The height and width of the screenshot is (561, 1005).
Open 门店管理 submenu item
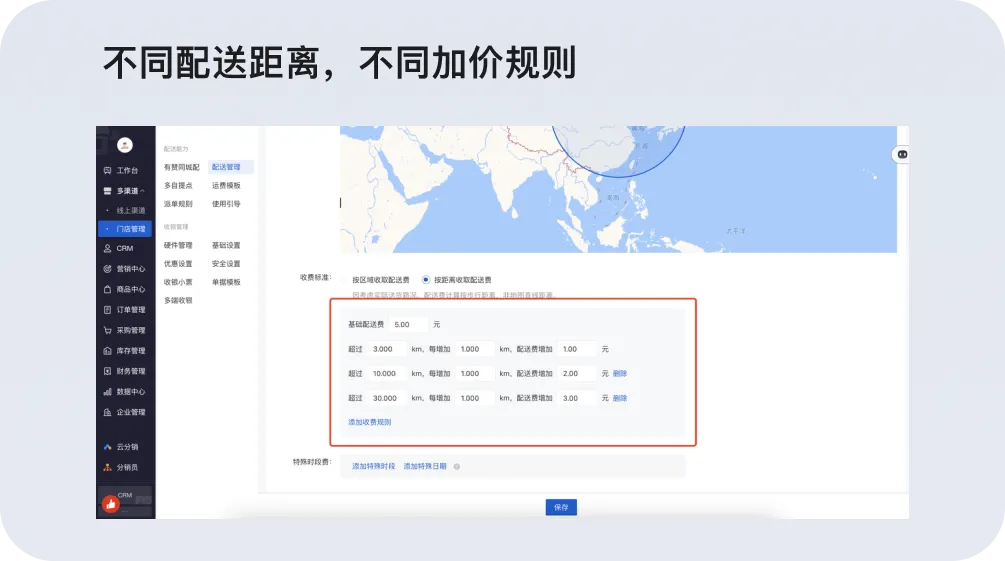pos(125,229)
